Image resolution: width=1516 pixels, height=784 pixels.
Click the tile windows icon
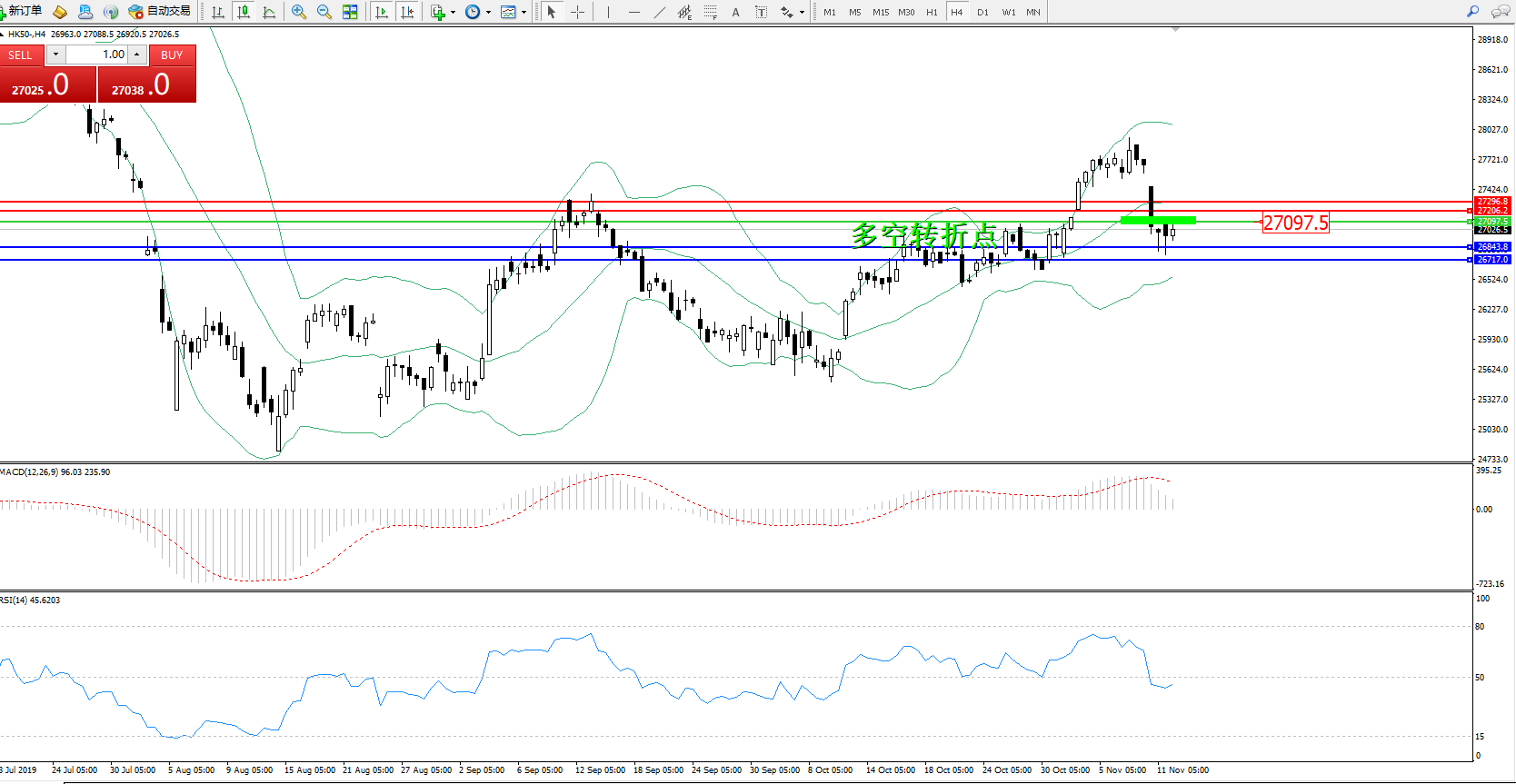(350, 12)
